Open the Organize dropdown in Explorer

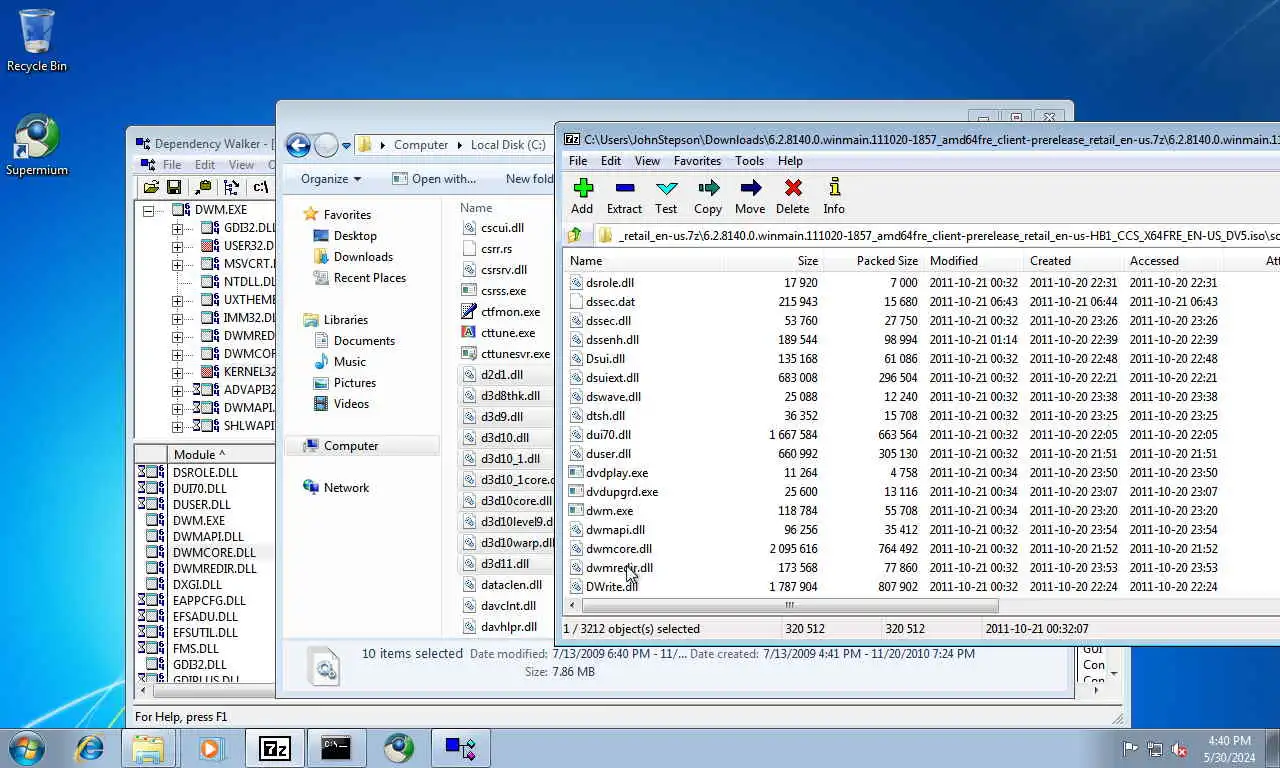(x=330, y=179)
